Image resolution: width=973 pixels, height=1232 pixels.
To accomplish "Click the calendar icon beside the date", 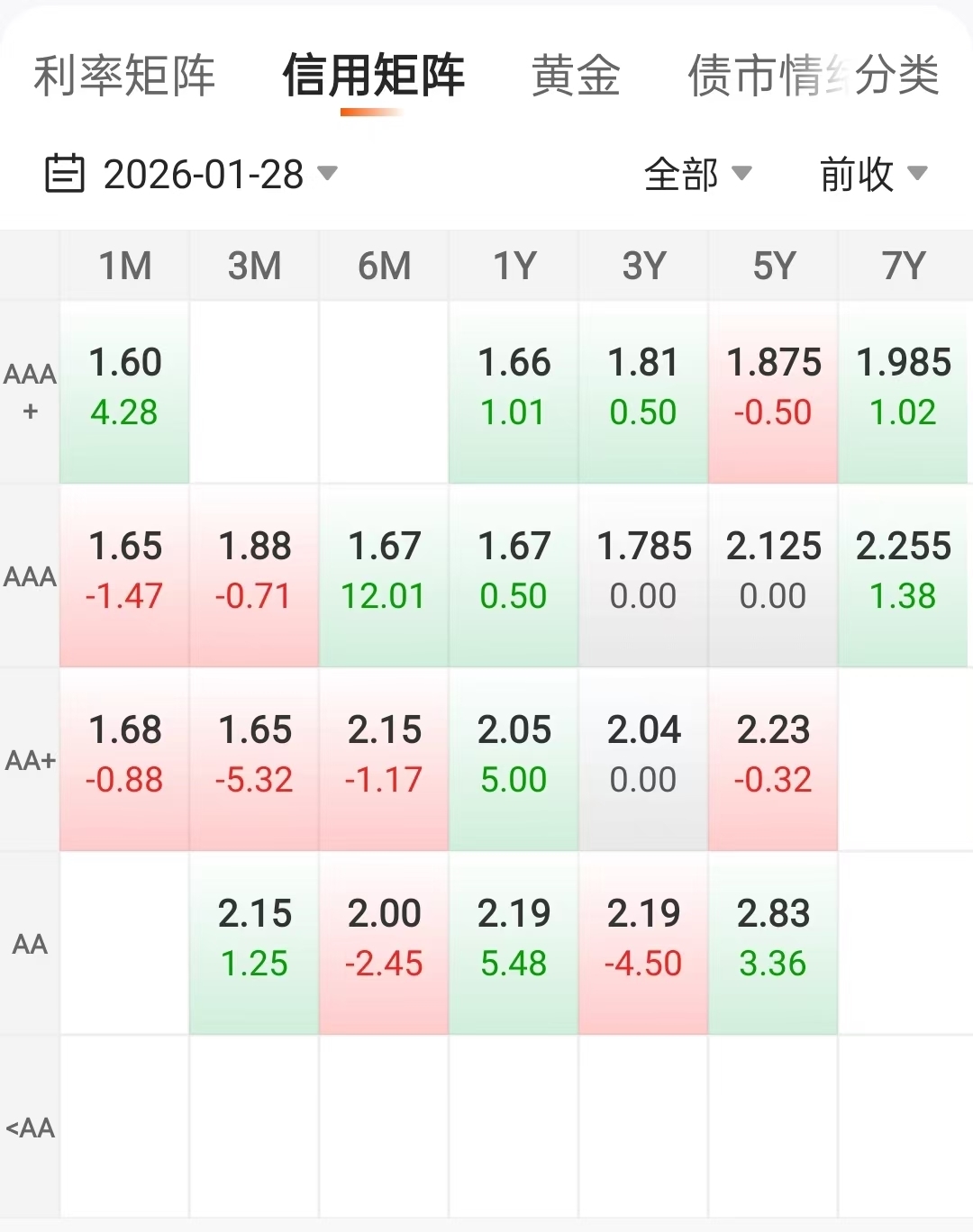I will pos(64,174).
